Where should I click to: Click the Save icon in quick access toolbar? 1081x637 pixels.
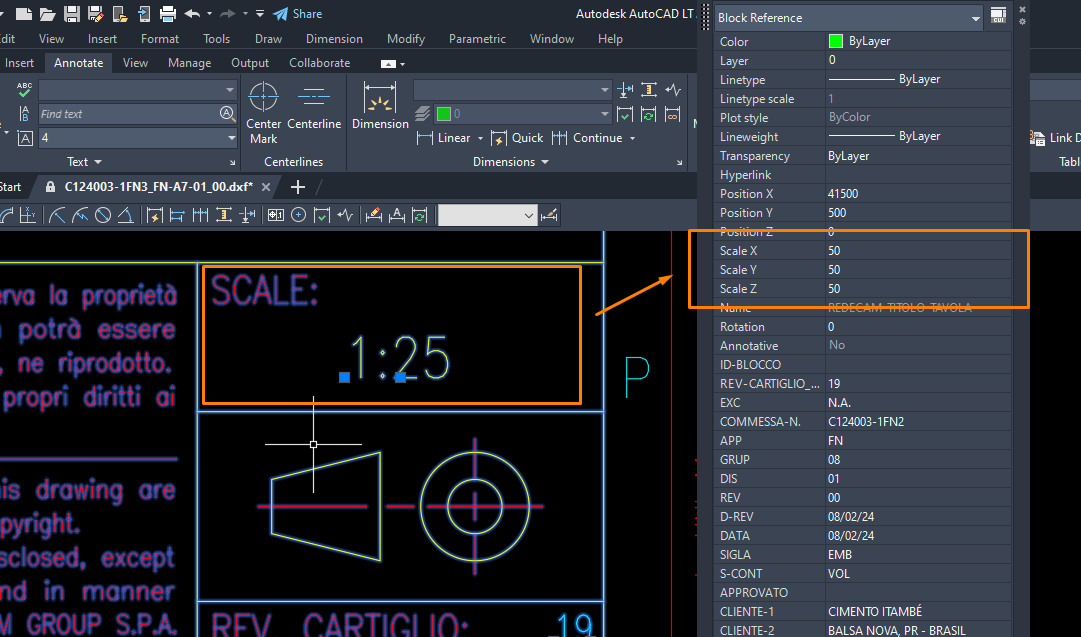tap(71, 14)
